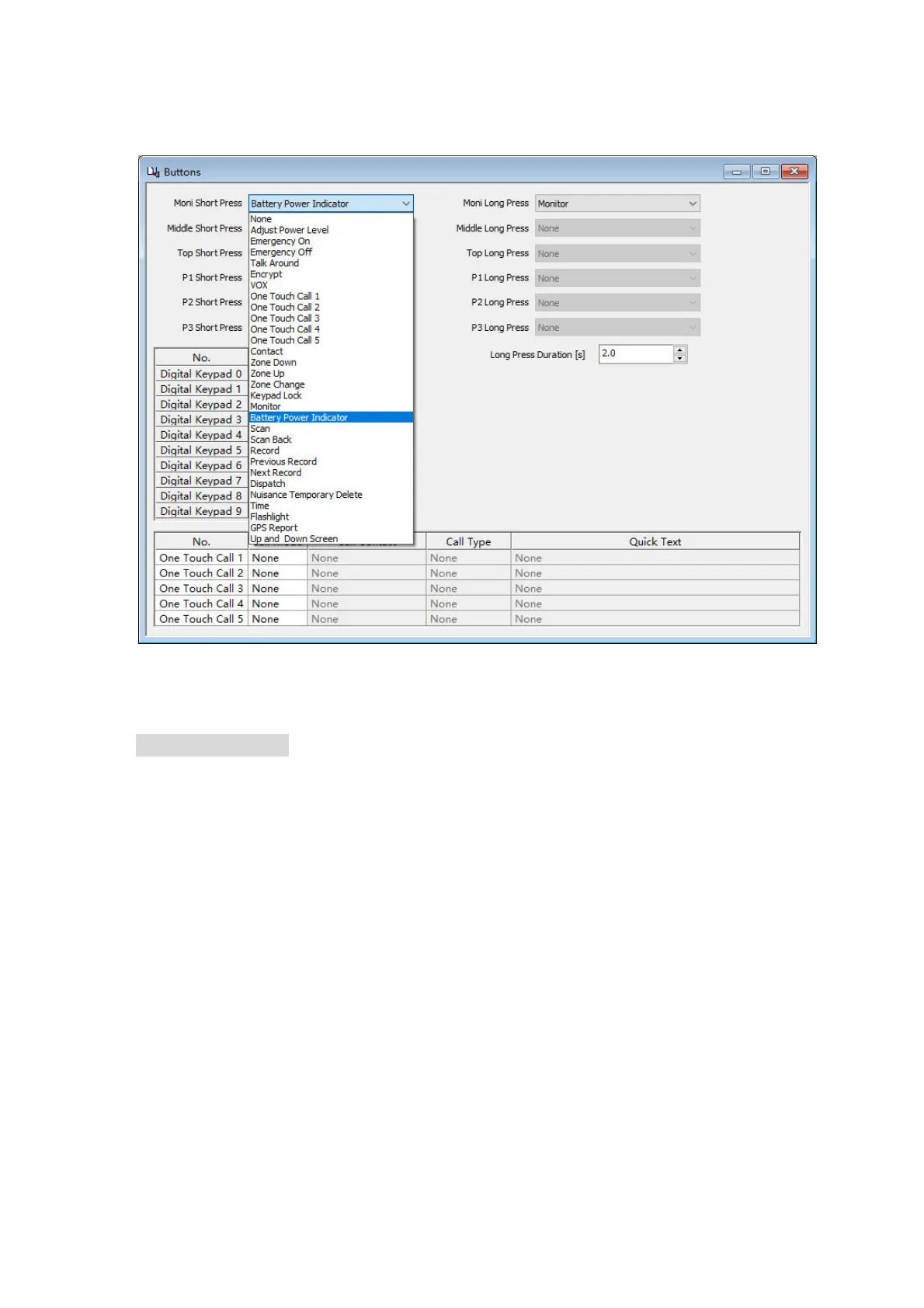
Task: Select Digital Keypad 7 row
Action: tap(201, 481)
